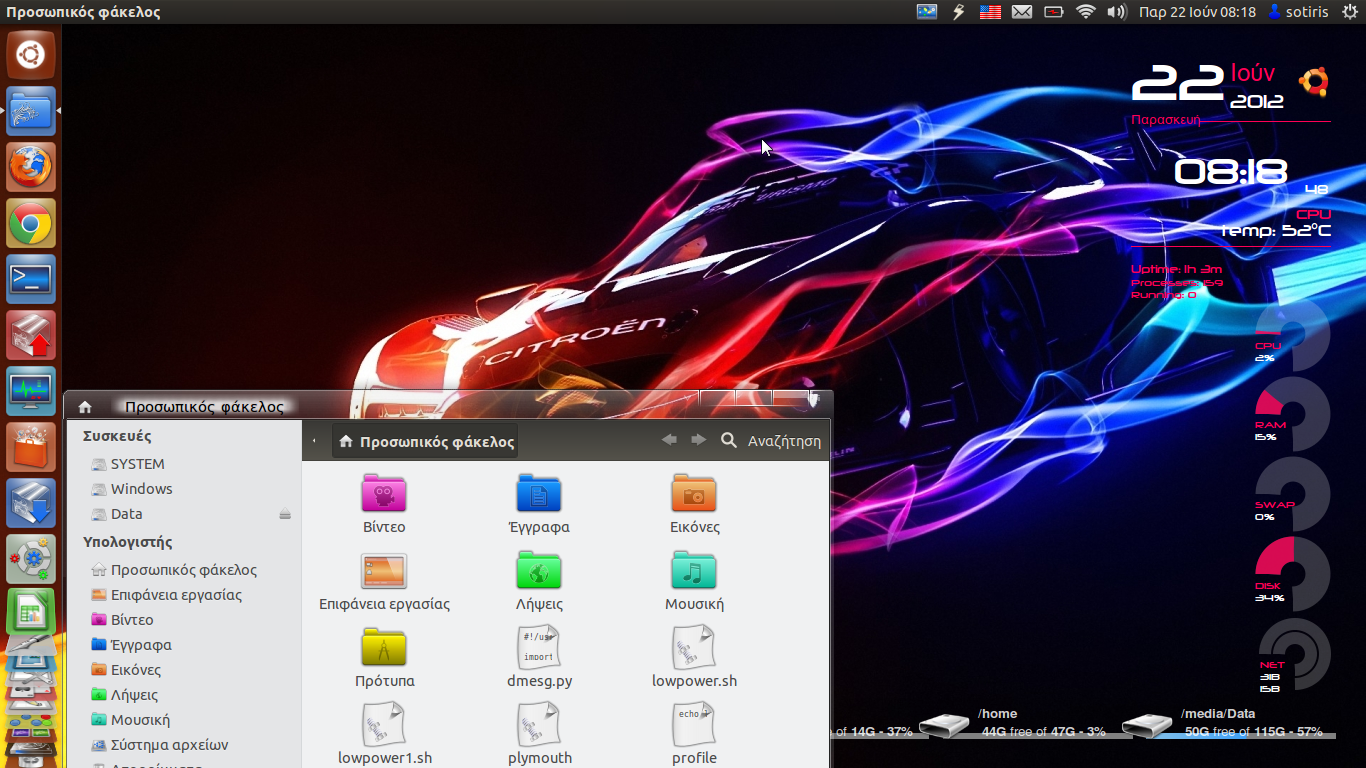
Task: Go back with the left navigation arrow
Action: [669, 440]
